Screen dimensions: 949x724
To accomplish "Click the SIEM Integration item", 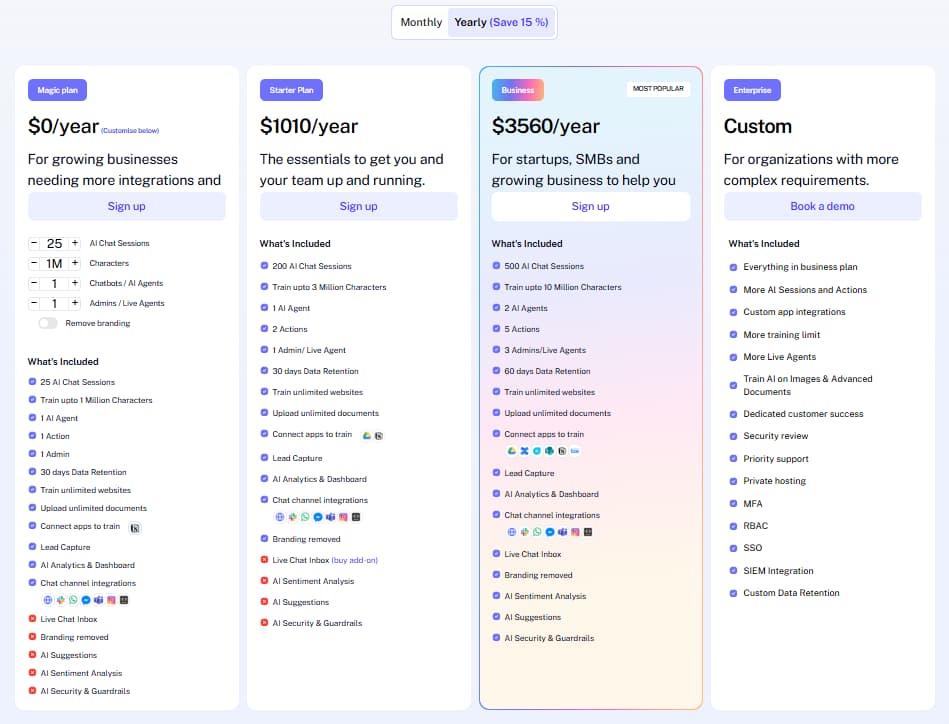I will pyautogui.click(x=778, y=570).
